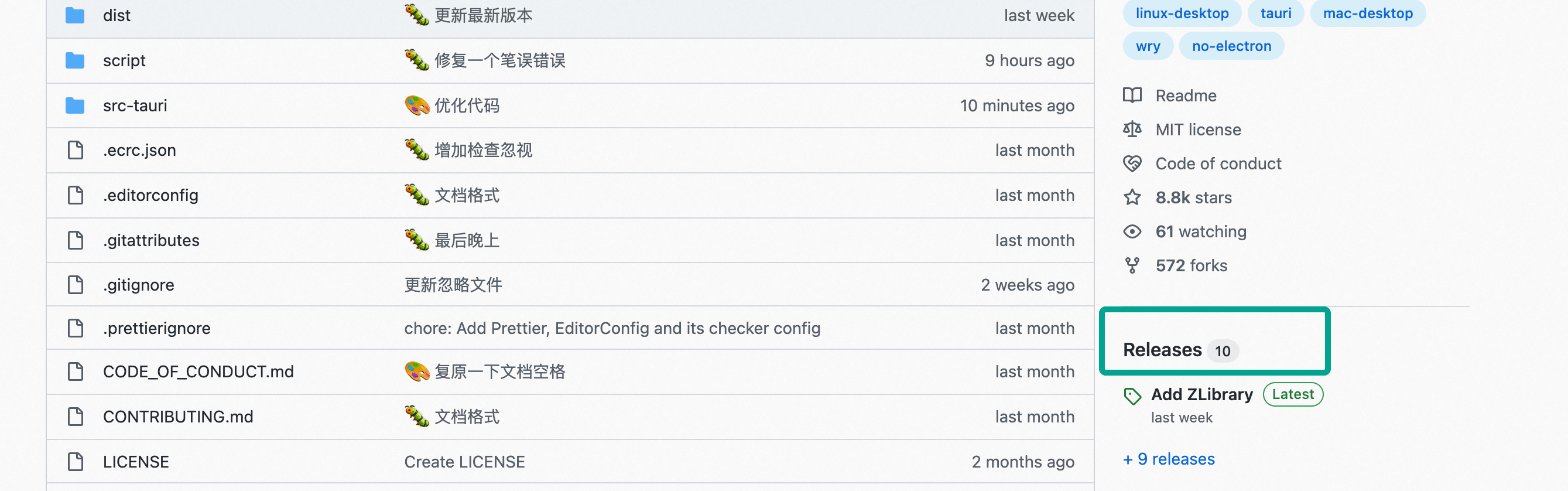This screenshot has height=491, width=1568.
Task: Open the script folder
Action: (124, 60)
